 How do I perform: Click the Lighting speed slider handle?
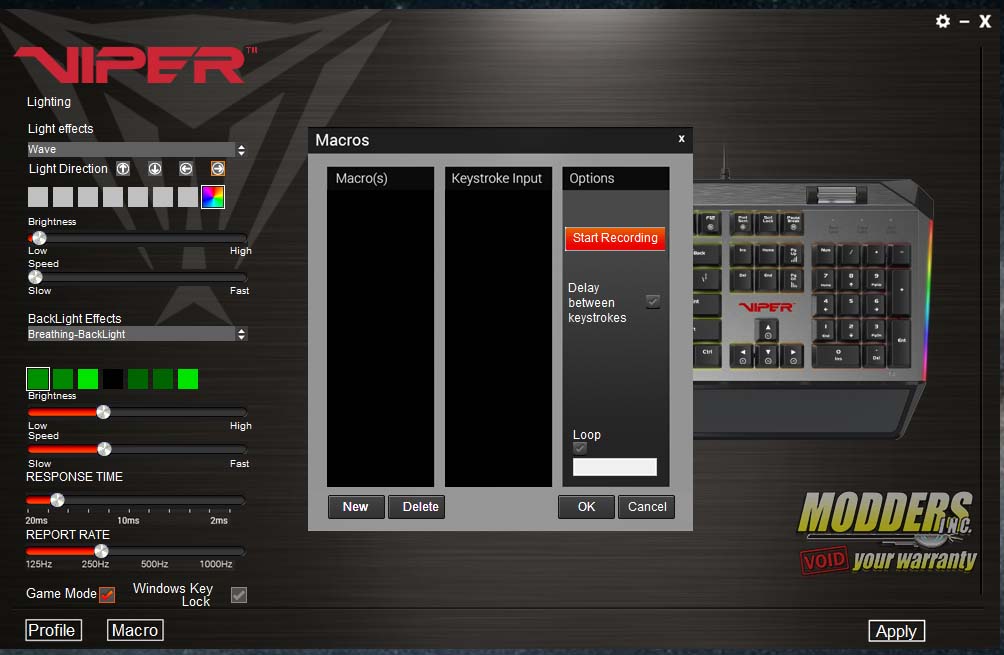[35, 277]
